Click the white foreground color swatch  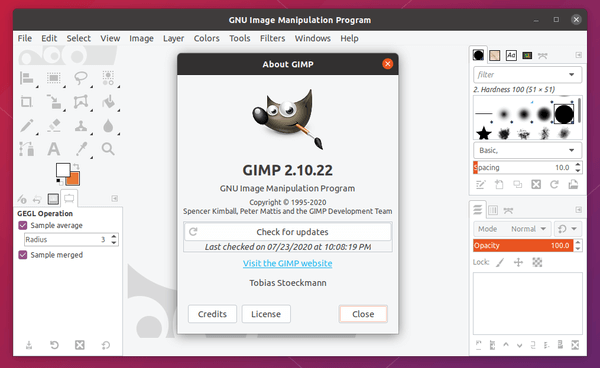(63, 170)
